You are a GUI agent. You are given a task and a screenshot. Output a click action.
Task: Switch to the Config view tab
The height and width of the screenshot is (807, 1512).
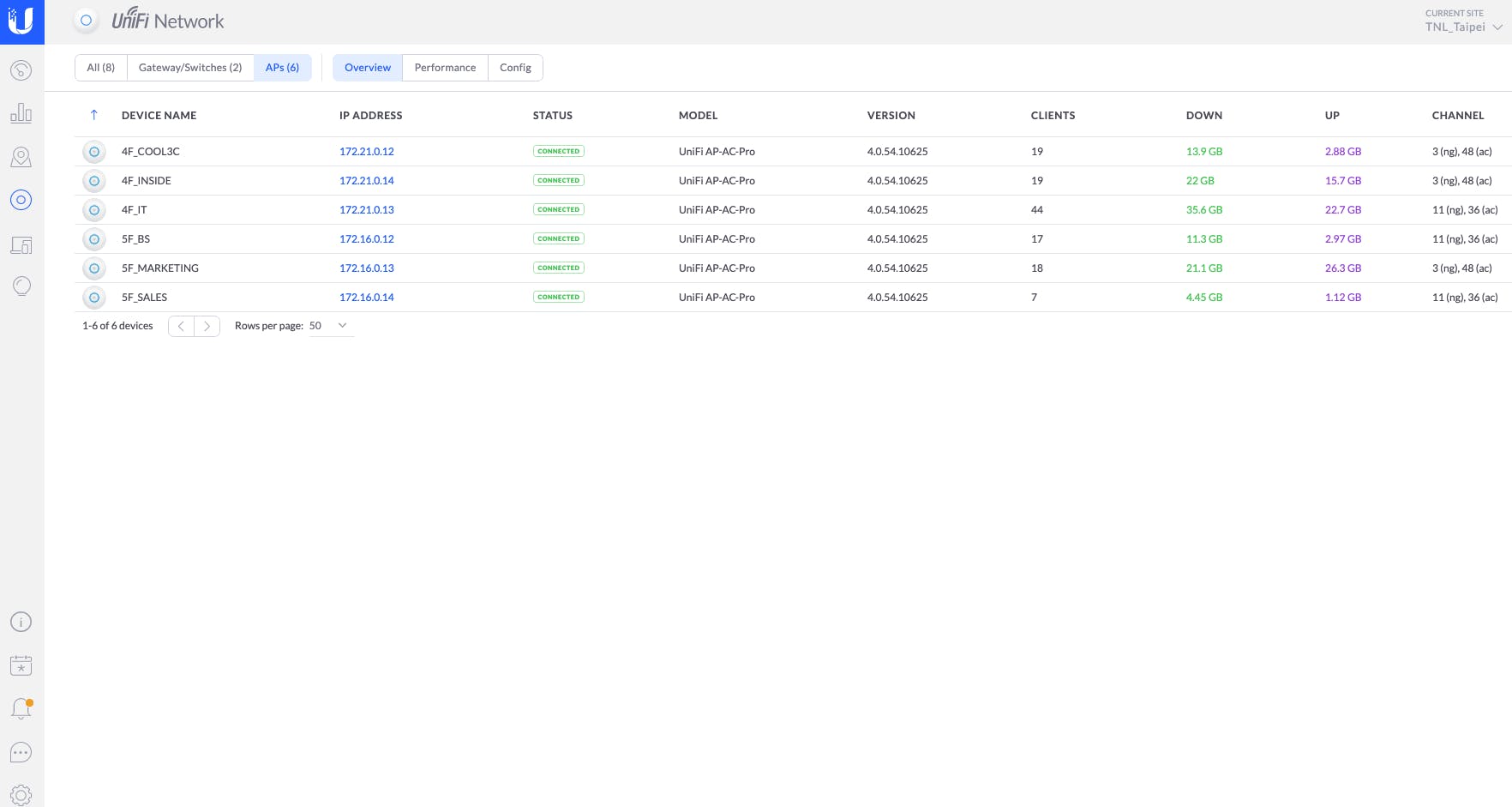click(x=515, y=68)
